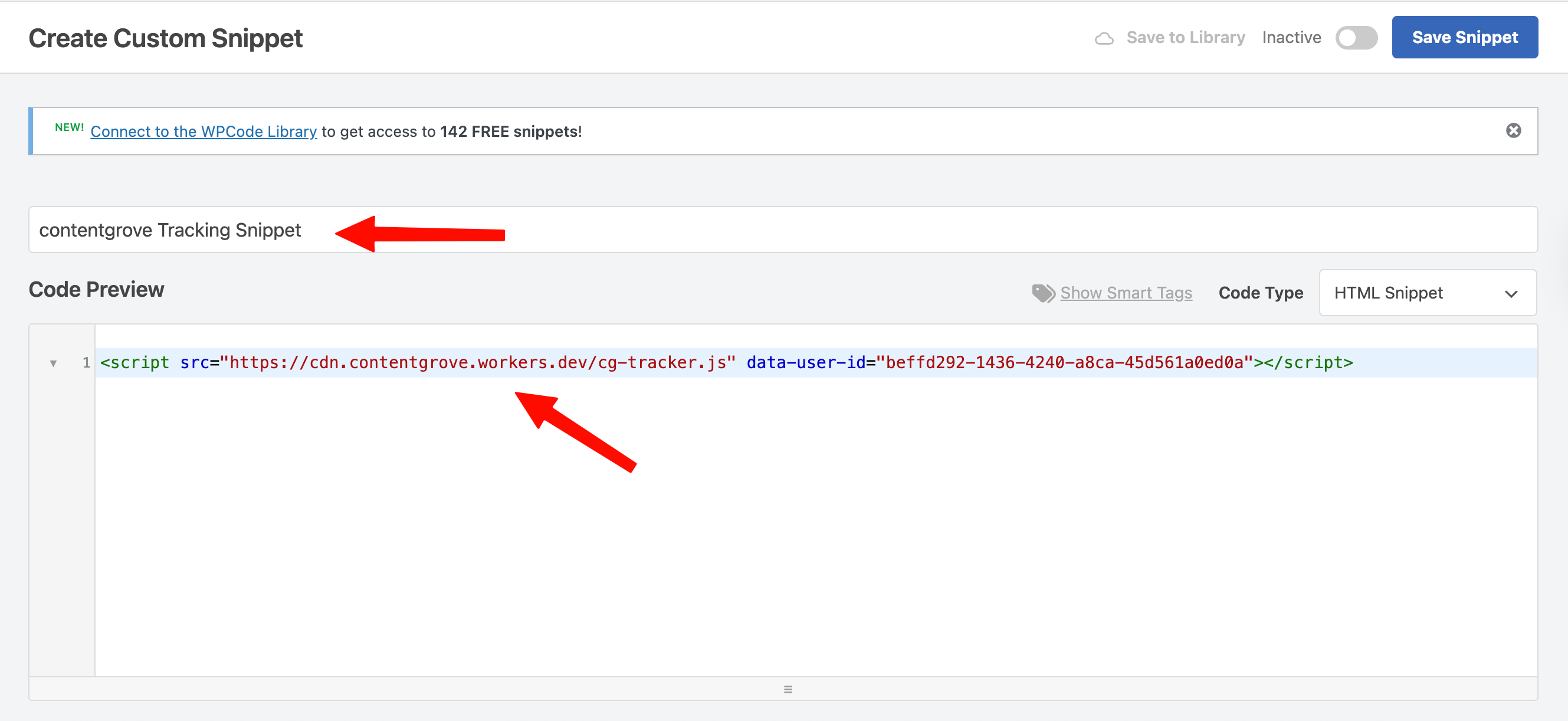
Task: Click the data-user-id value in the code
Action: tap(1064, 363)
